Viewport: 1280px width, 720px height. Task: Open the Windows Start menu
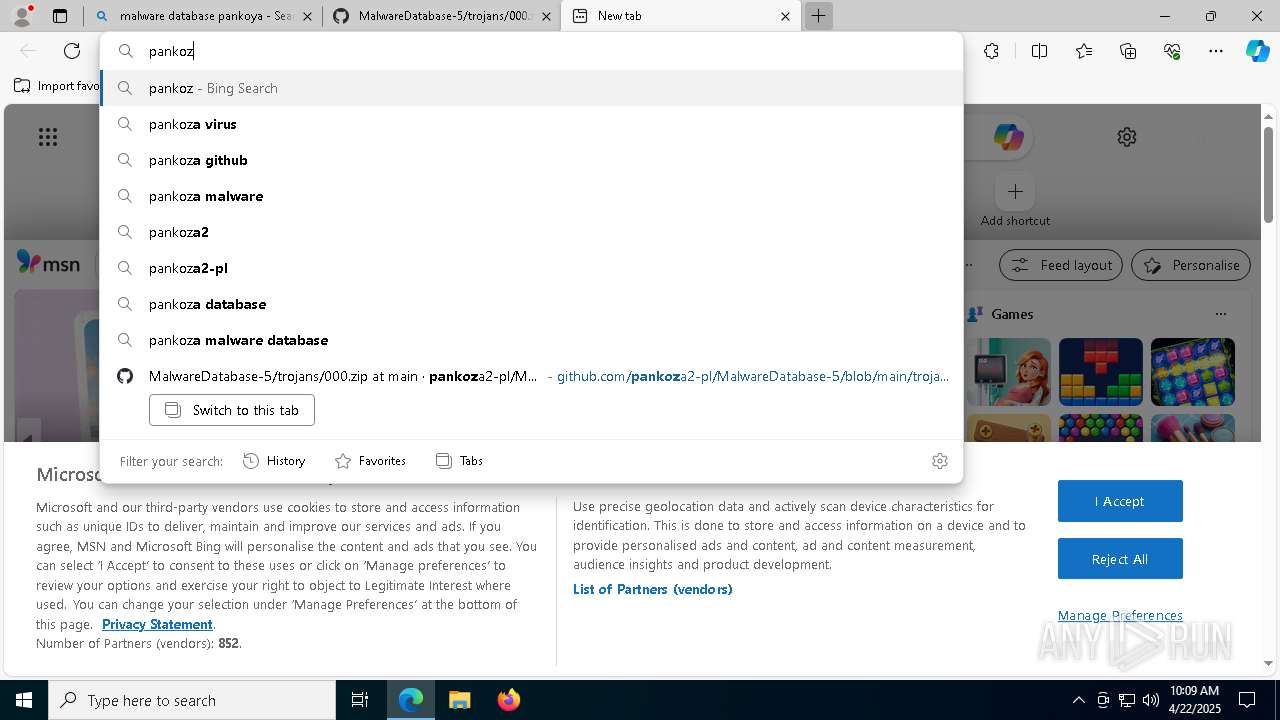click(24, 700)
